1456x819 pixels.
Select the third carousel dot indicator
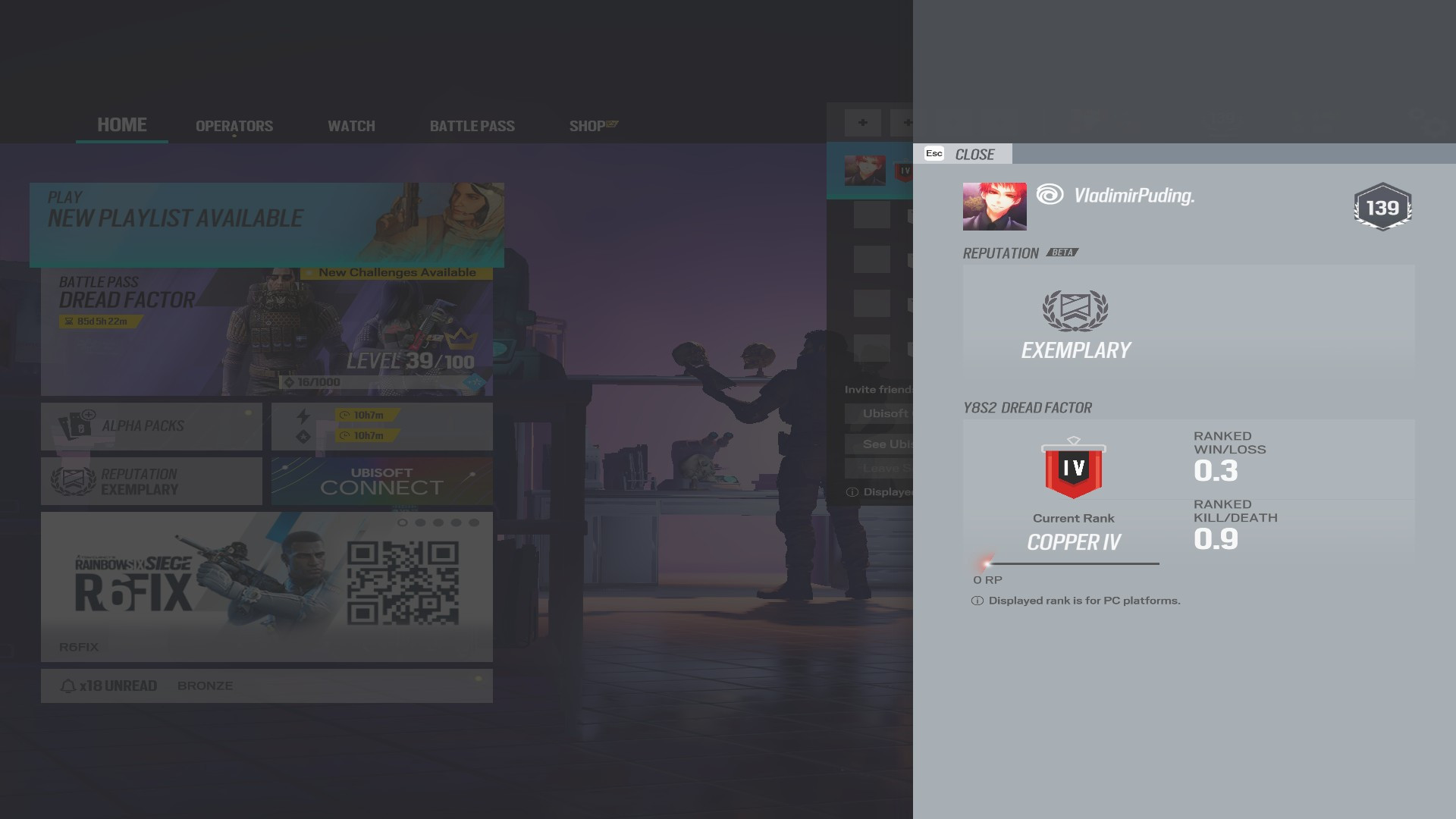click(438, 522)
